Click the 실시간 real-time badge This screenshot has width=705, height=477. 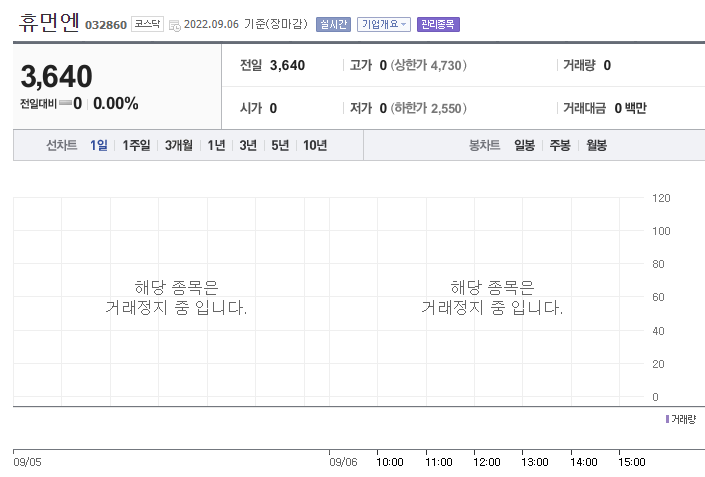pyautogui.click(x=333, y=24)
